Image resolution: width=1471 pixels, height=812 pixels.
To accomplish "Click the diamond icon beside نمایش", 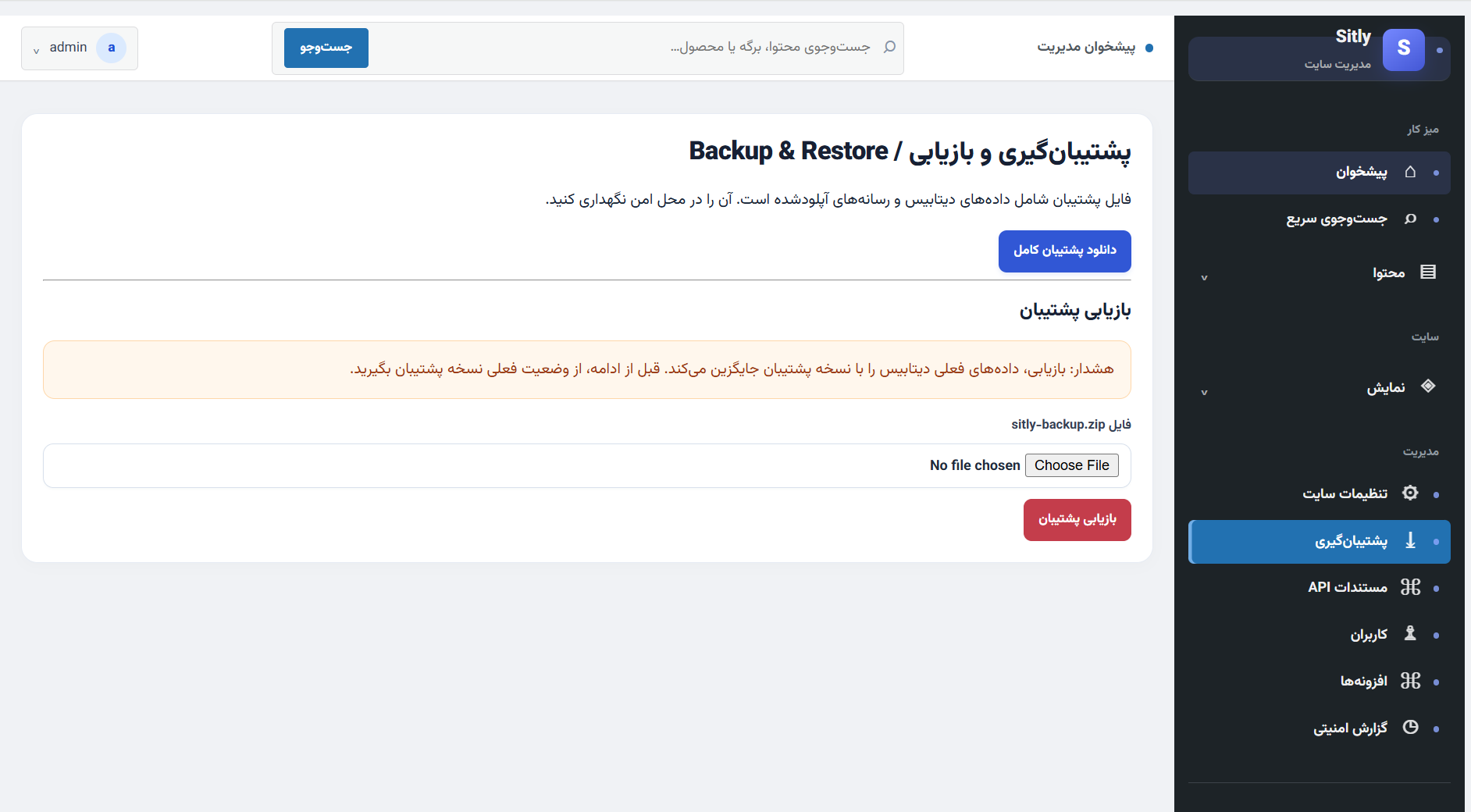I will [x=1428, y=386].
